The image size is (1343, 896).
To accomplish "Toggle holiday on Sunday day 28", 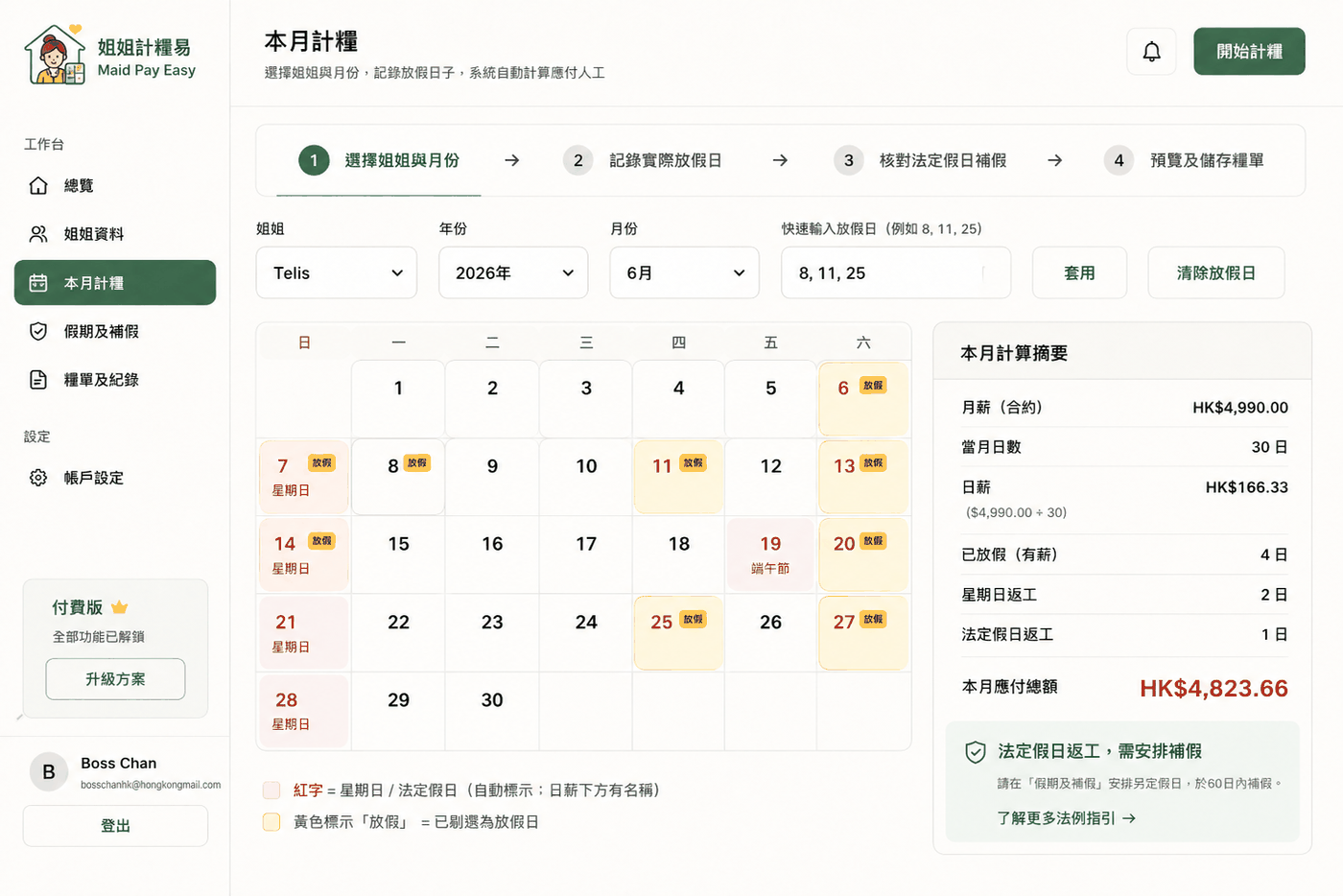I will pyautogui.click(x=303, y=711).
